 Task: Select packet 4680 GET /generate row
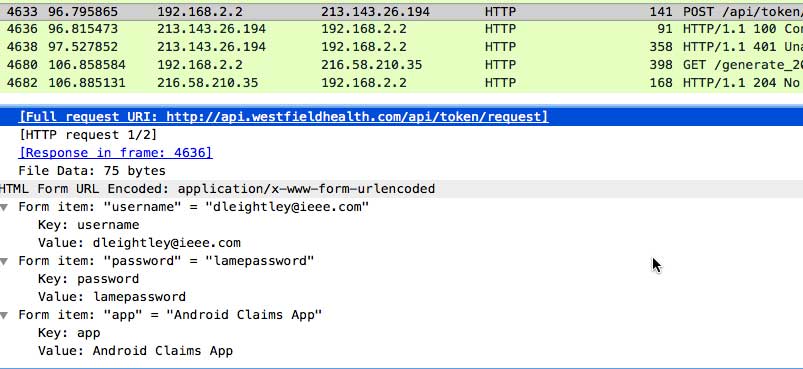[x=402, y=65]
